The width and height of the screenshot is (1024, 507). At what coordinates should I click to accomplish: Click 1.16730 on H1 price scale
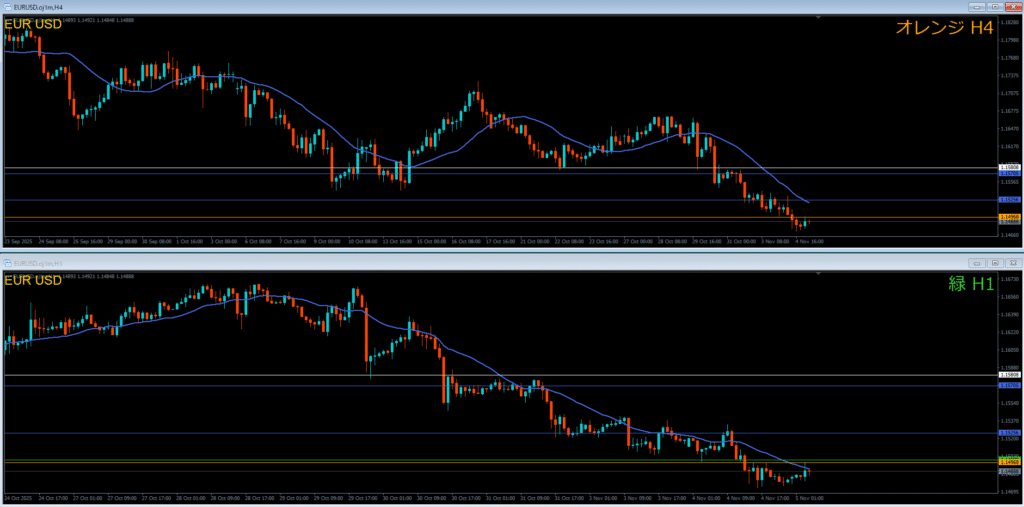coord(1009,279)
